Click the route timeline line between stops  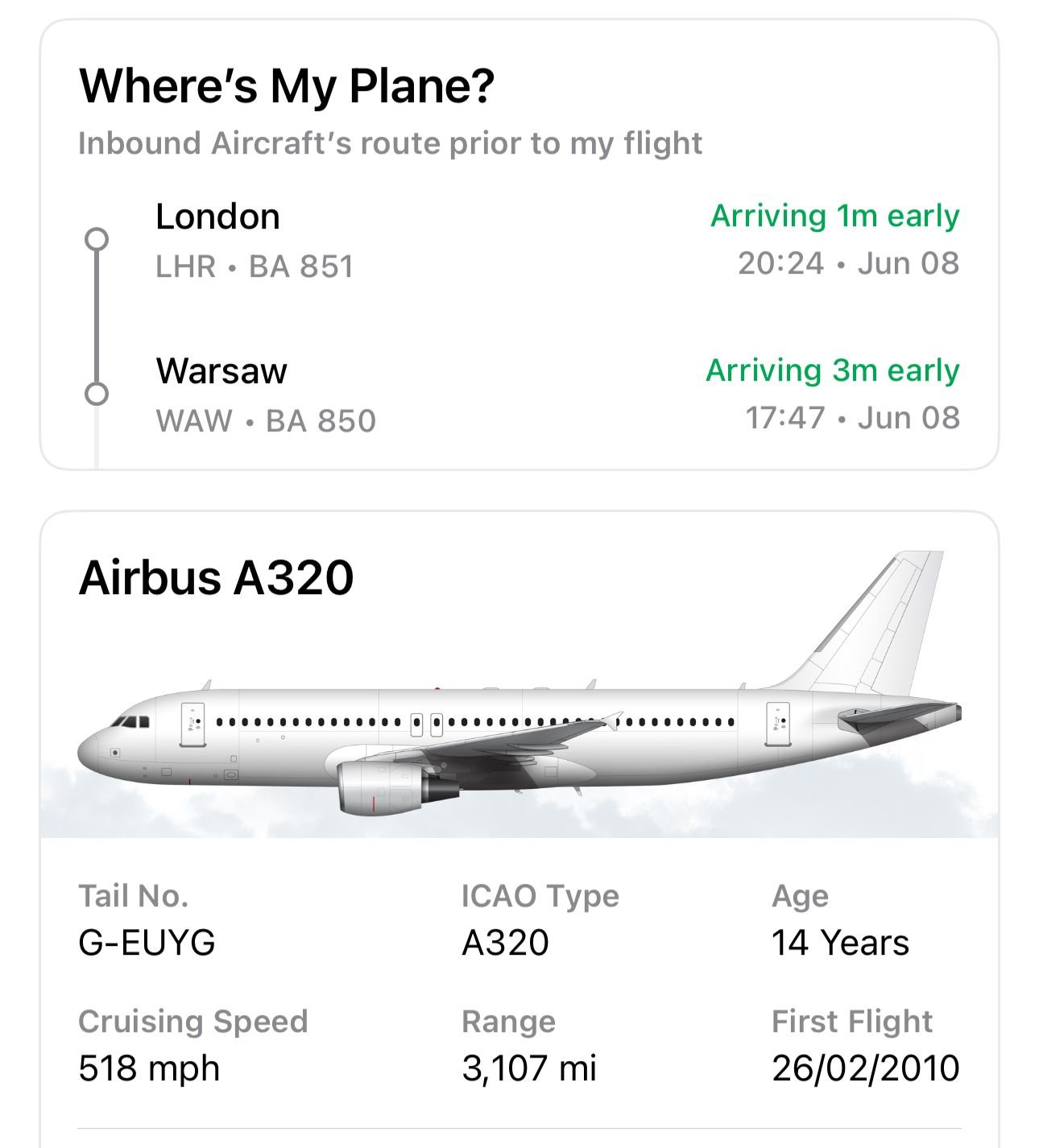pos(97,317)
